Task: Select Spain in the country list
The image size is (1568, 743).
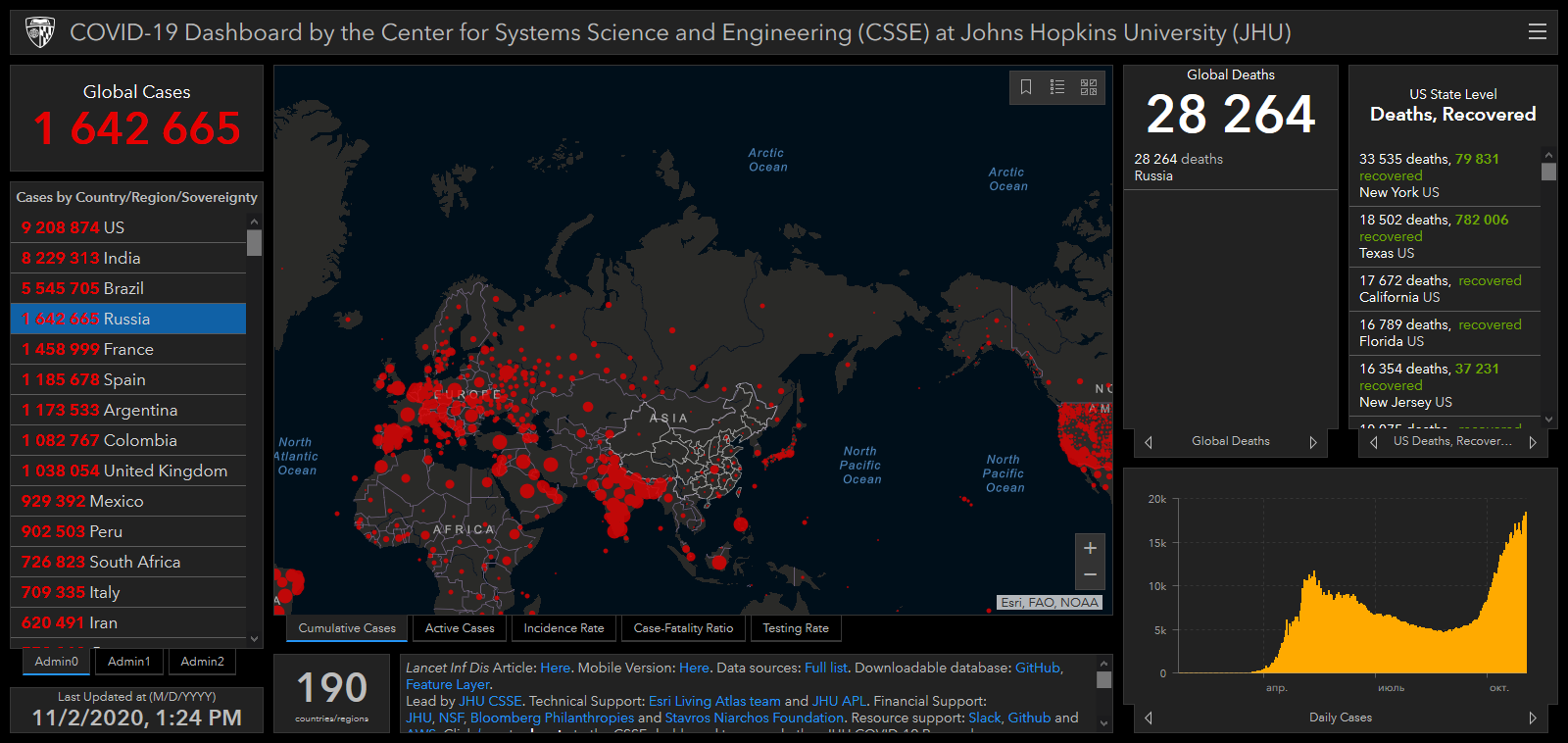Action: click(x=128, y=379)
